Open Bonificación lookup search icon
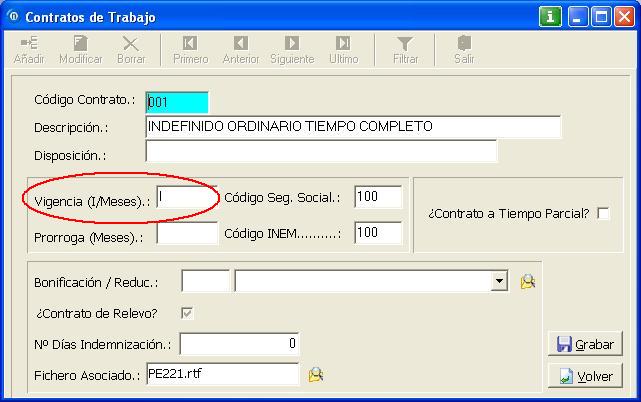The height and width of the screenshot is (402, 641). [x=528, y=281]
